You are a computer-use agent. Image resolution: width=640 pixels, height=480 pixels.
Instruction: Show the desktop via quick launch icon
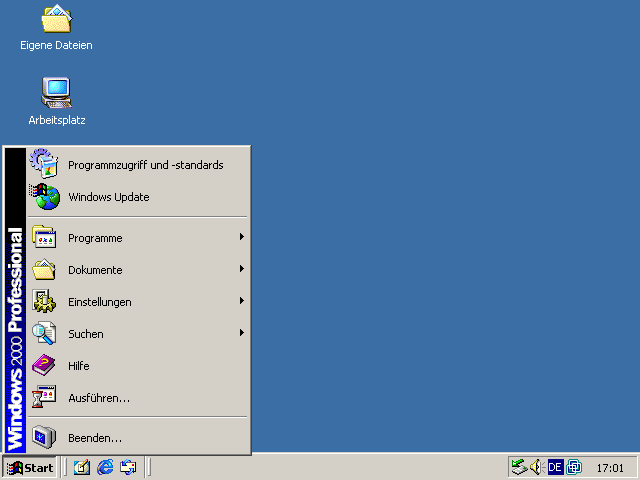82,467
